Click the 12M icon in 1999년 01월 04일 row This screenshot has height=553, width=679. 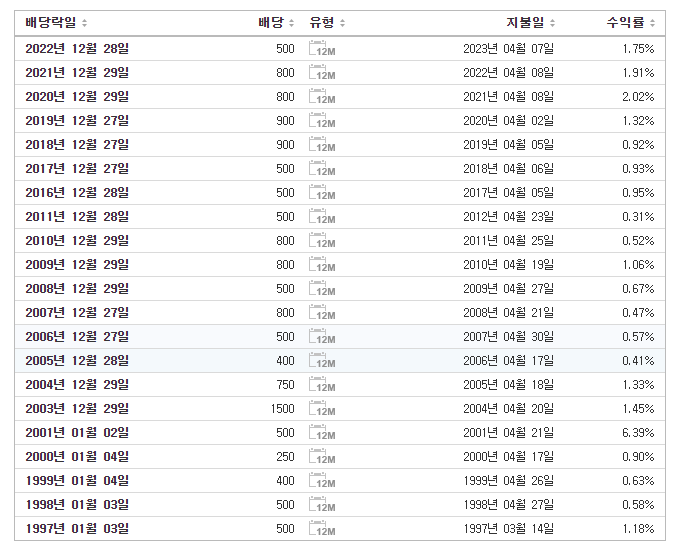pyautogui.click(x=322, y=481)
